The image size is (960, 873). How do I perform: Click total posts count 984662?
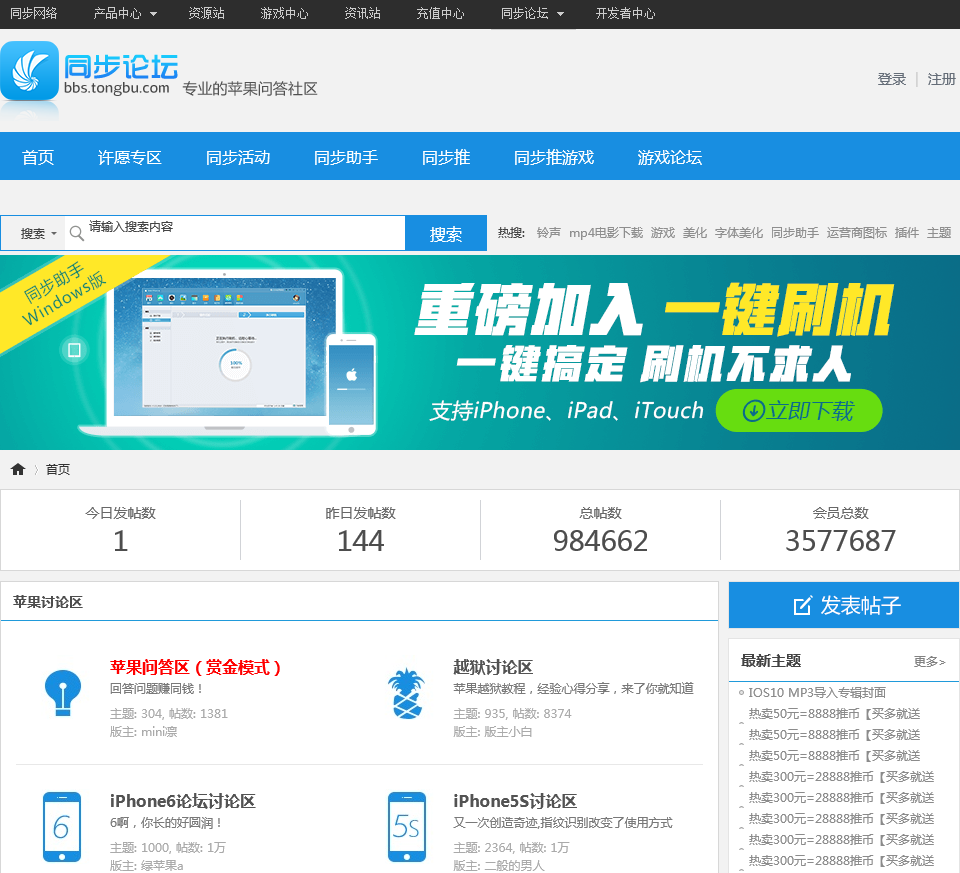click(x=600, y=541)
